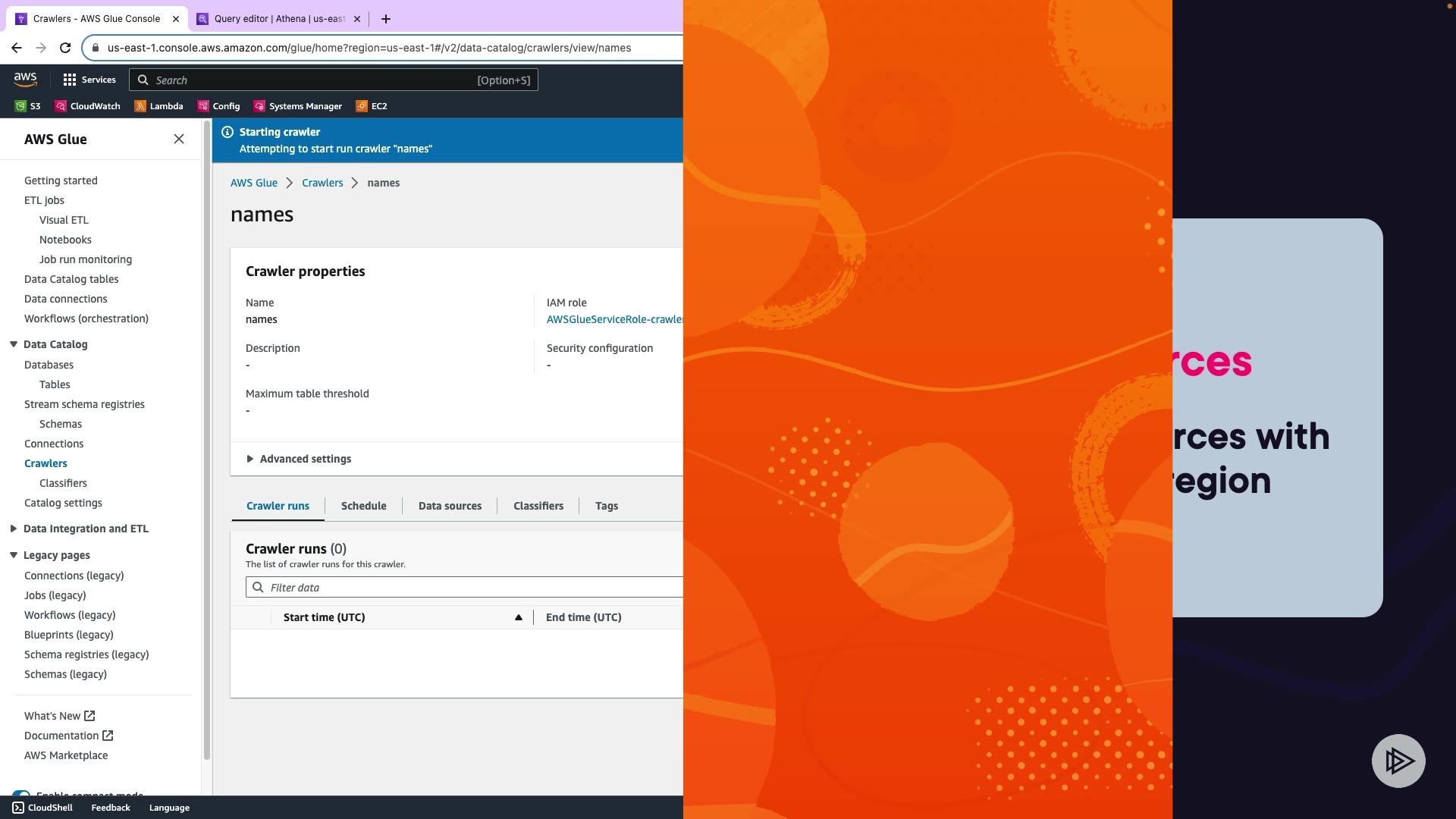Screen dimensions: 1456x819
Task: Open the CloudWatch bookmark shortcut
Action: 87,106
